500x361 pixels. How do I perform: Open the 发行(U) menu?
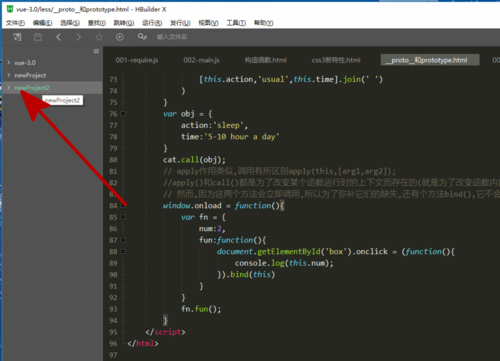(x=180, y=23)
